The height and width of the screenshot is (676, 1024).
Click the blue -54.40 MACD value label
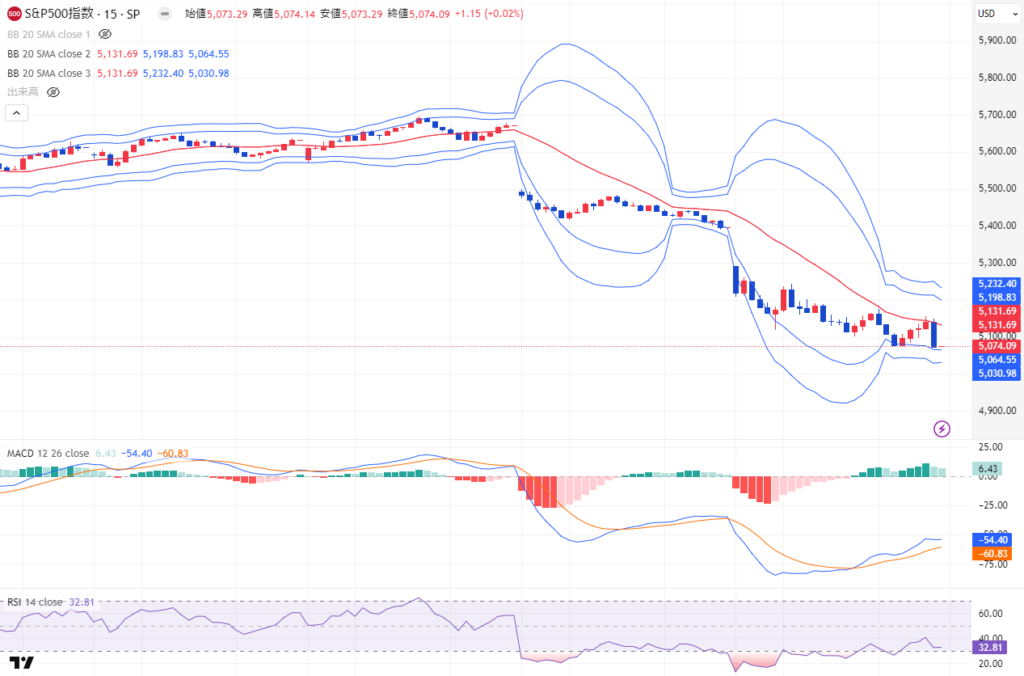(997, 539)
